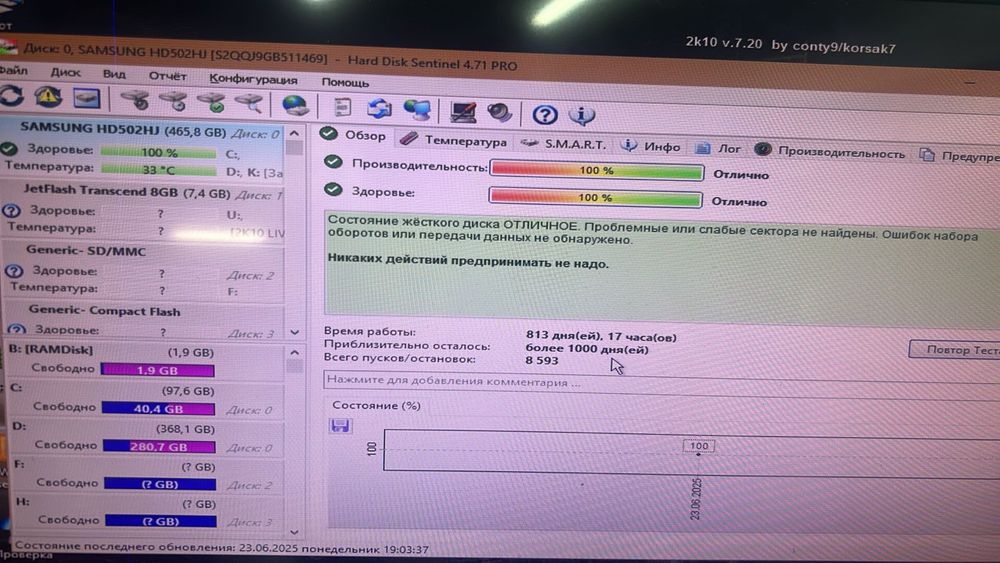Click the green check status icon of SAMSUNG HD502HJ
This screenshot has width=1000, height=563.
click(8, 149)
